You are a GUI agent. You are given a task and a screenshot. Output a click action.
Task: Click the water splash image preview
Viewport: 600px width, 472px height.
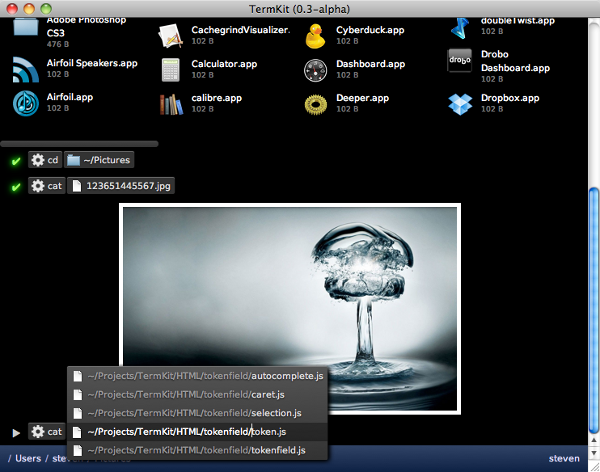[290, 309]
